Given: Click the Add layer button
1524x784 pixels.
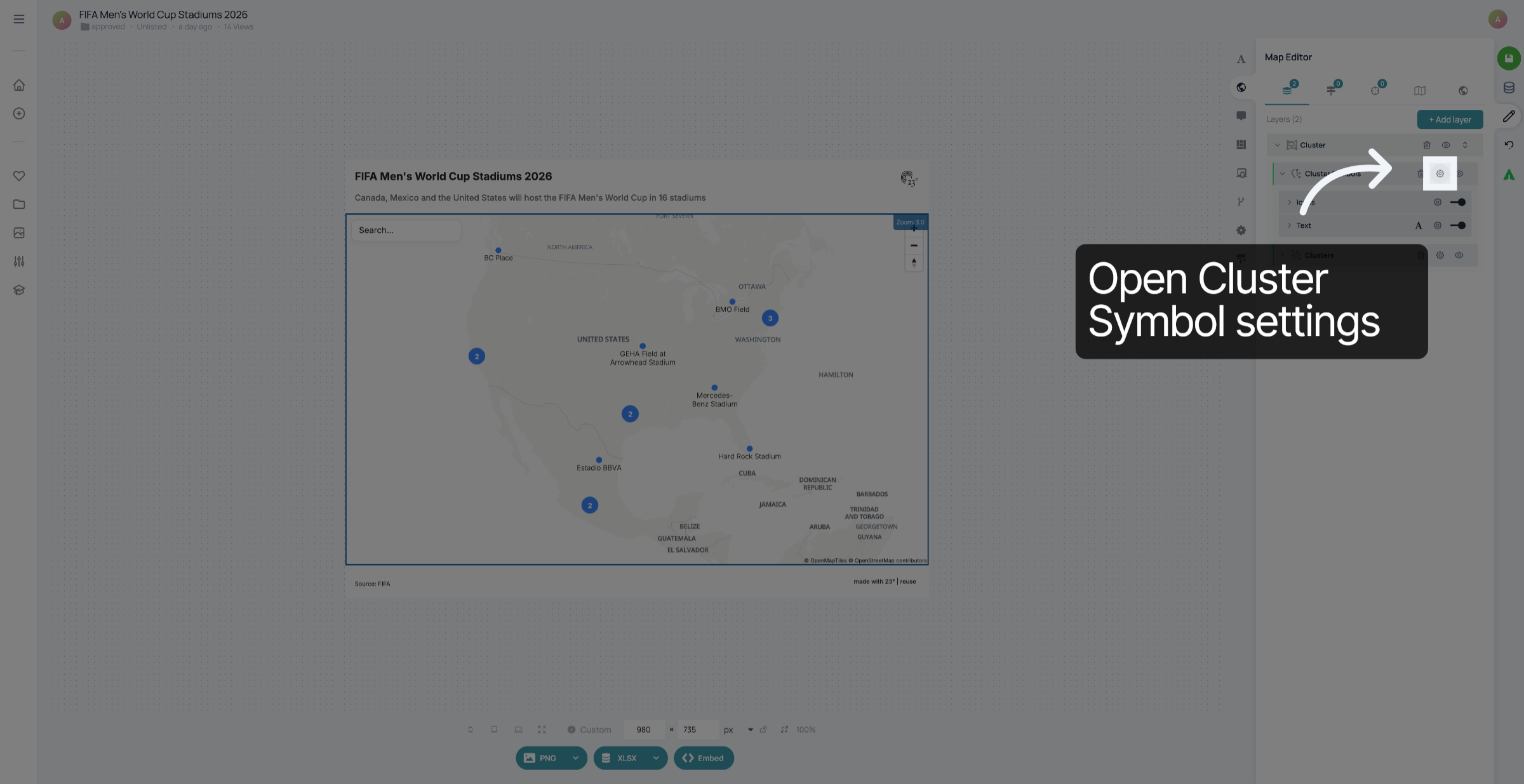Looking at the screenshot, I should [1450, 119].
